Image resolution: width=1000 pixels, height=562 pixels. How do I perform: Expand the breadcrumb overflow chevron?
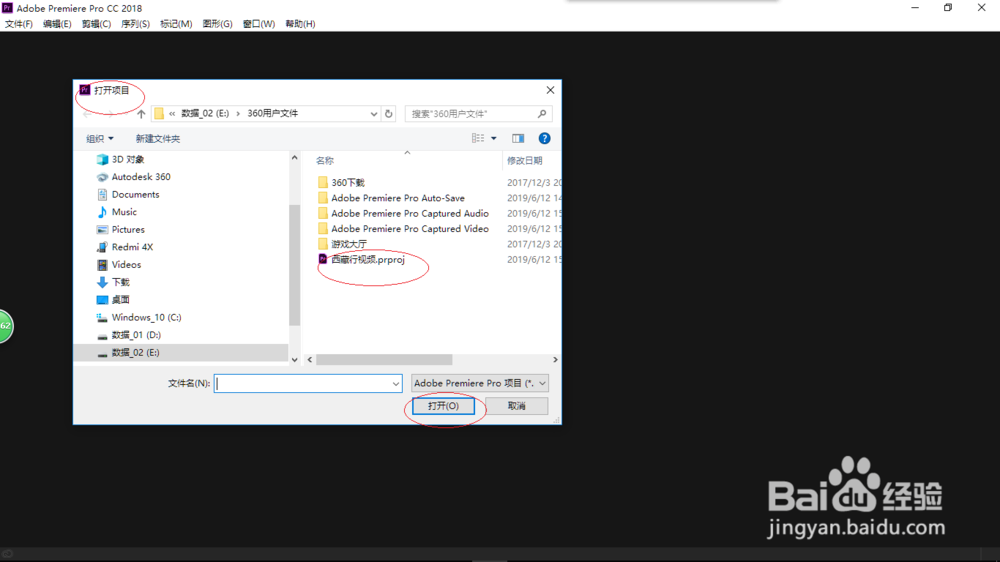coord(172,114)
